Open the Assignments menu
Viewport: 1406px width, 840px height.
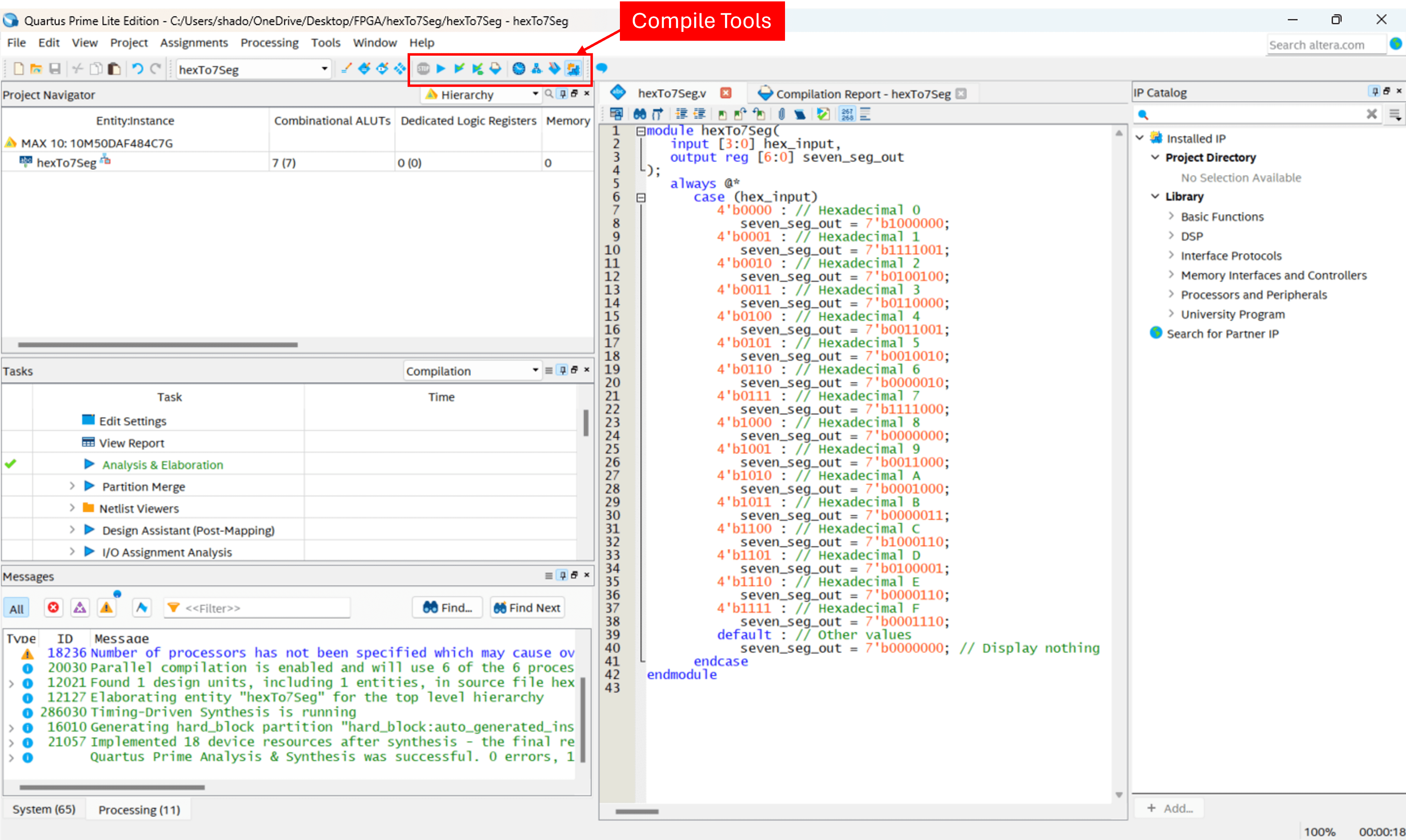coord(194,42)
